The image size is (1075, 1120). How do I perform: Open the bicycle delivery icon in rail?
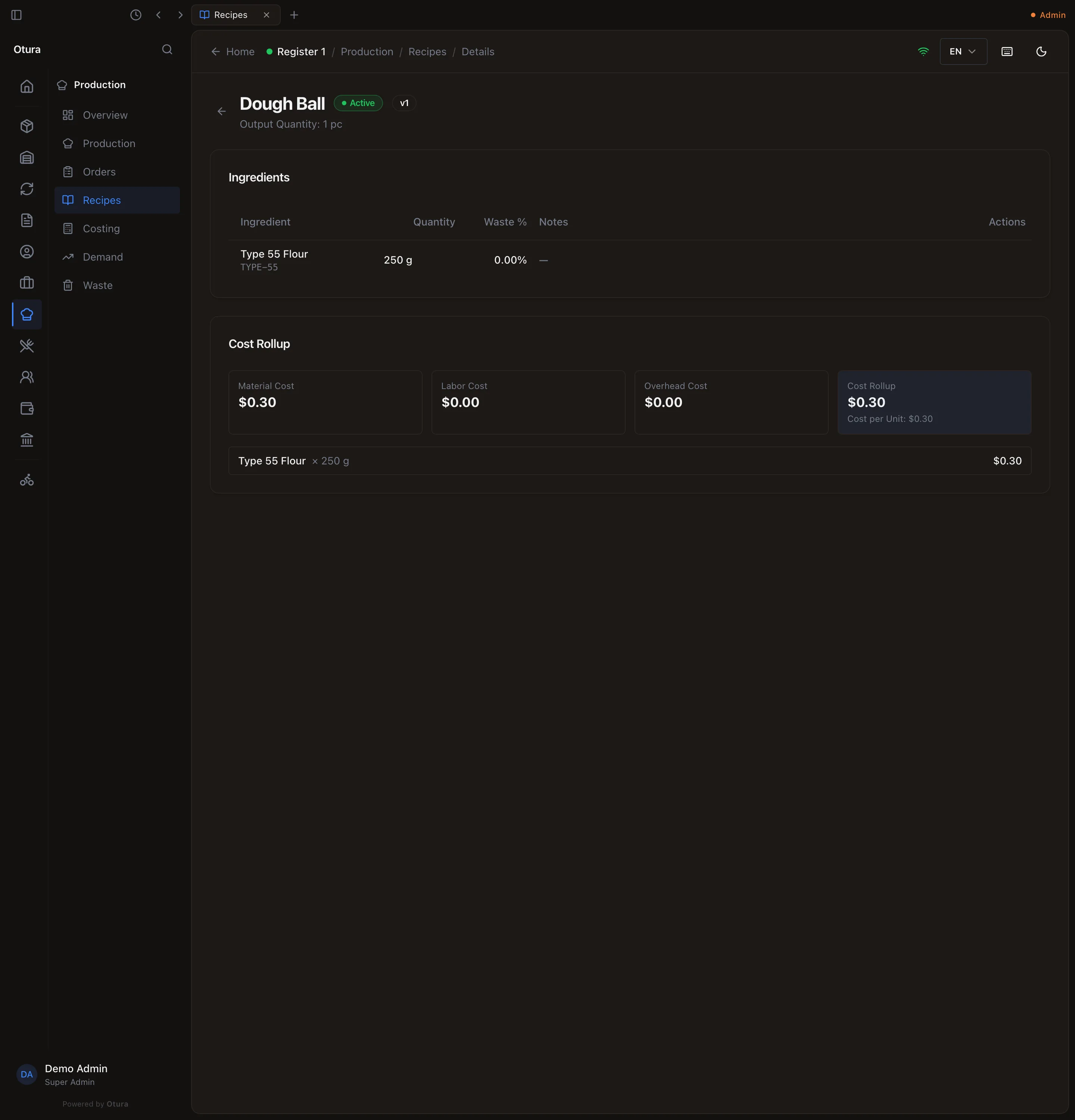click(x=27, y=480)
